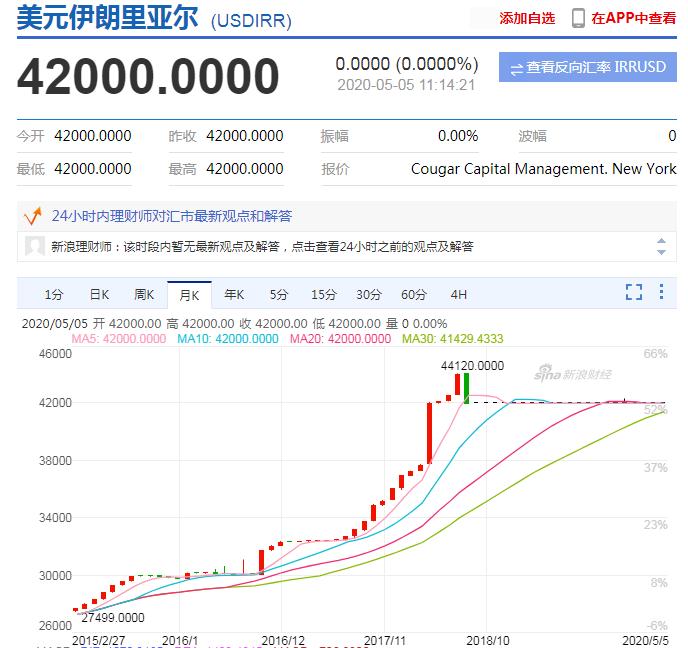
Task: Show the 15分 interval chart
Action: pos(324,294)
